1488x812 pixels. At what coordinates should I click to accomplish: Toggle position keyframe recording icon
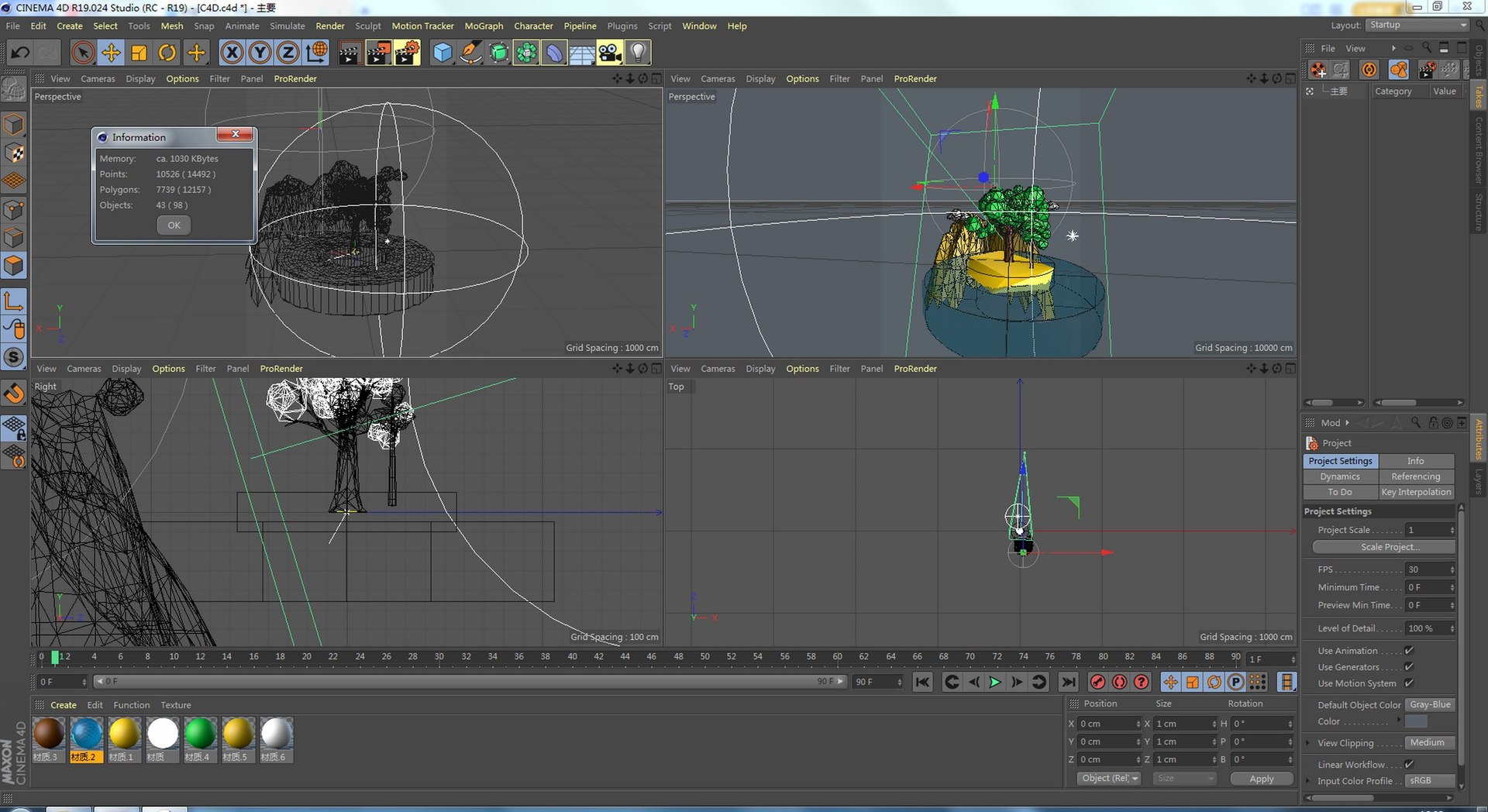coord(1170,682)
